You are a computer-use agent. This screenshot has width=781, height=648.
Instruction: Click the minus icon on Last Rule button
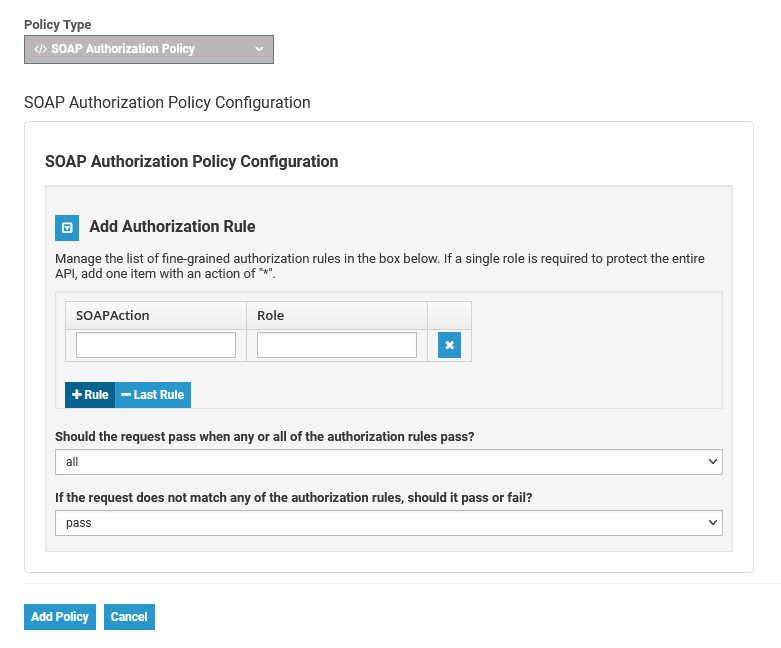tap(126, 395)
